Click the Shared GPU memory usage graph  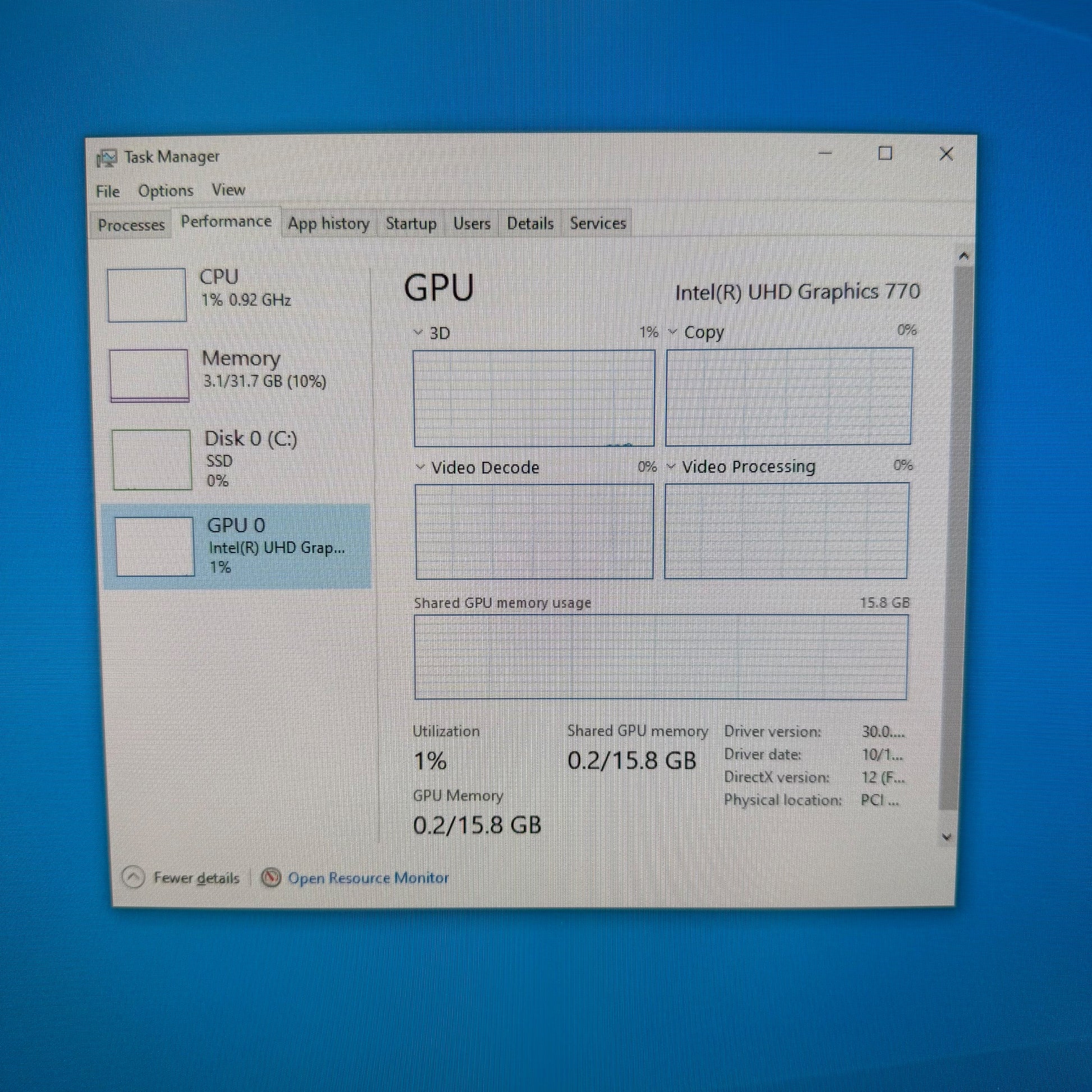[660, 657]
